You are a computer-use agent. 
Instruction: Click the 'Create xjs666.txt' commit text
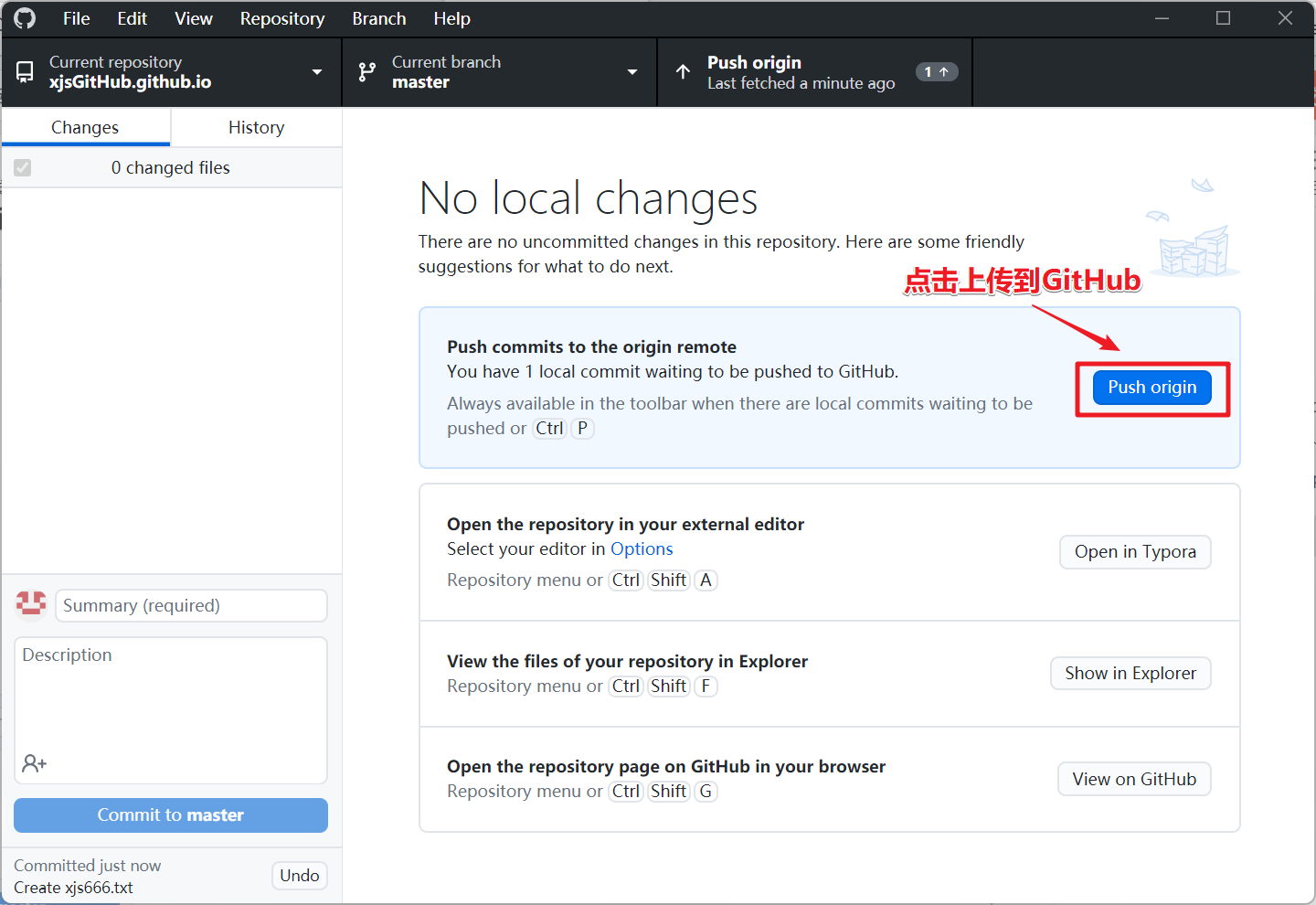pyautogui.click(x=73, y=888)
